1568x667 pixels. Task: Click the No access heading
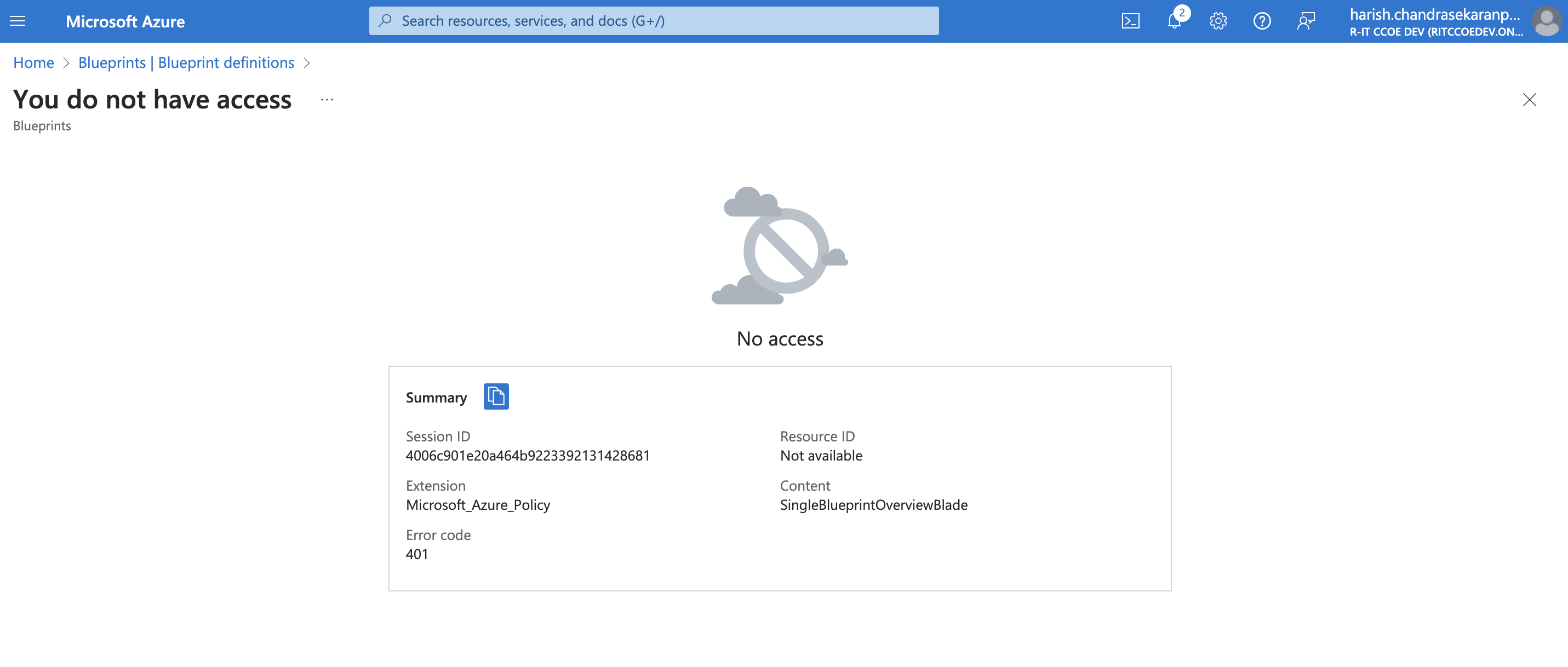coord(780,339)
